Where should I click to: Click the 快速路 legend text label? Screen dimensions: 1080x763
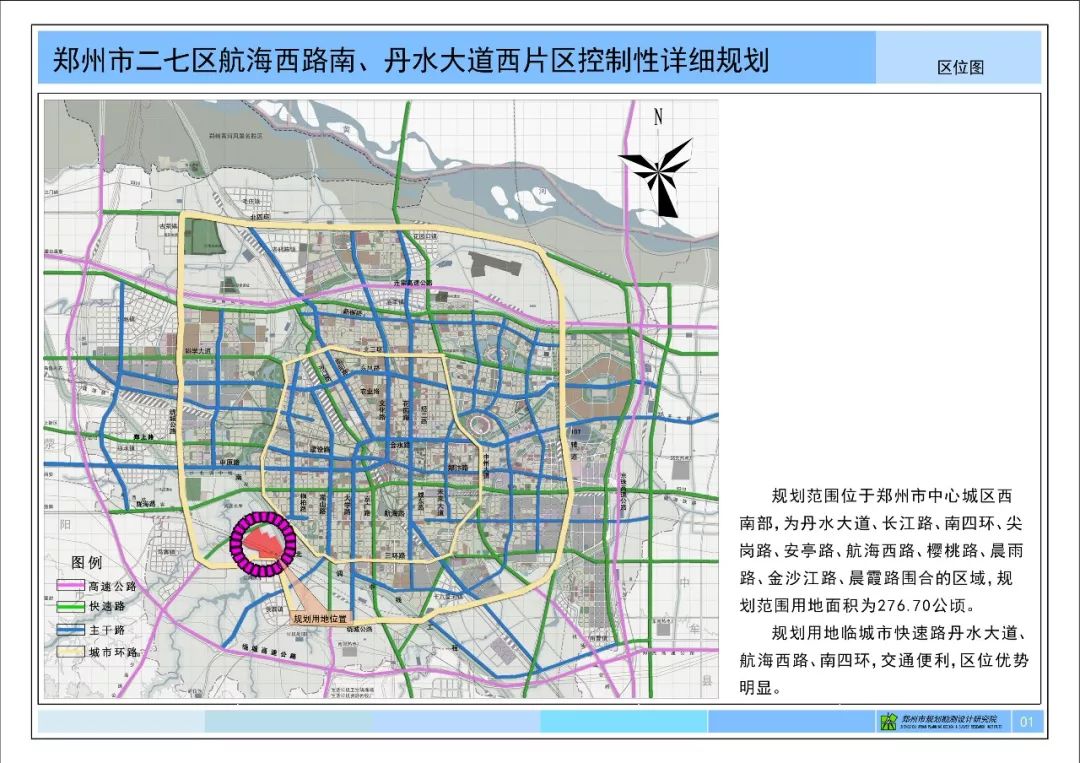point(106,608)
